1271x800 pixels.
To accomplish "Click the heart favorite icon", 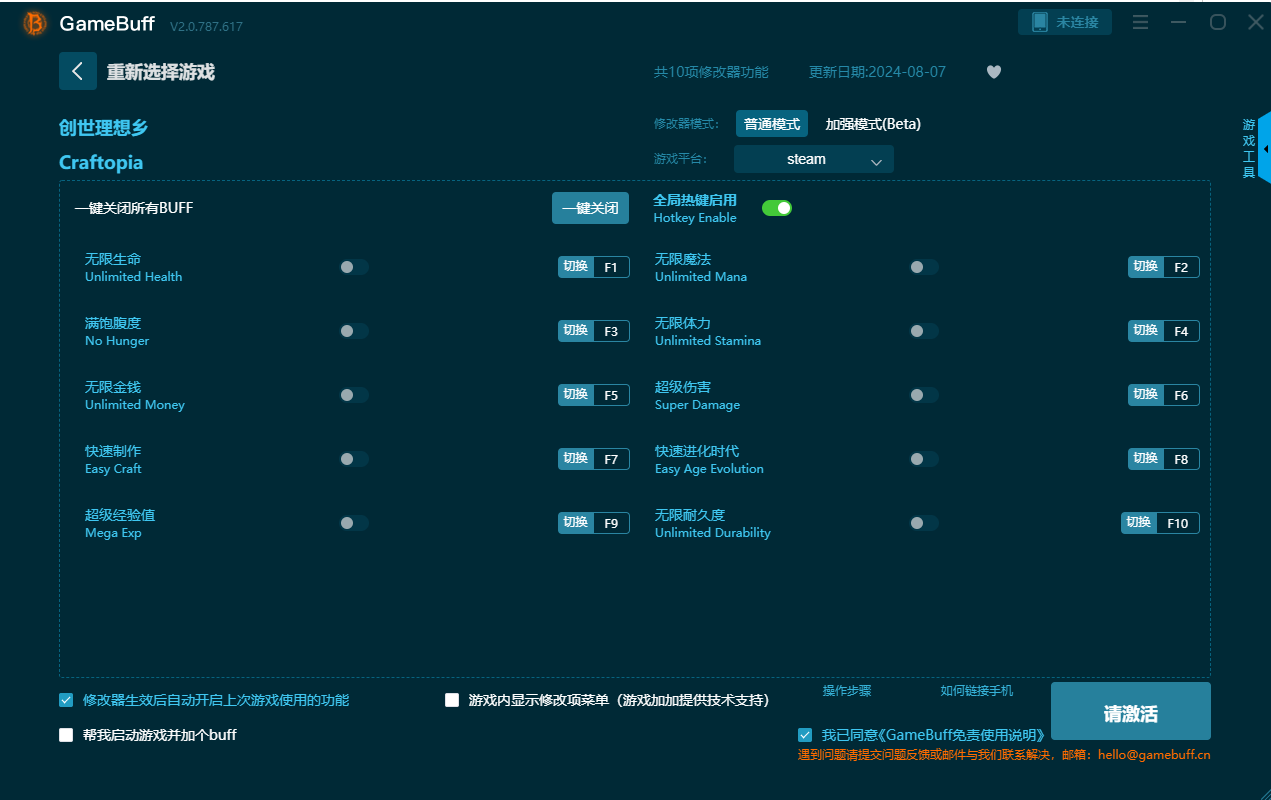I will point(994,72).
